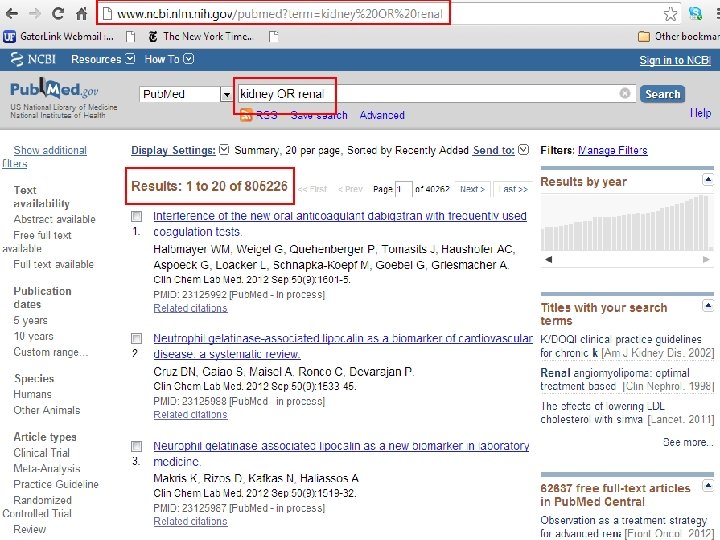Screen dimensions: 720x540
Task: Open the How To dropdown menu
Action: coord(169,59)
